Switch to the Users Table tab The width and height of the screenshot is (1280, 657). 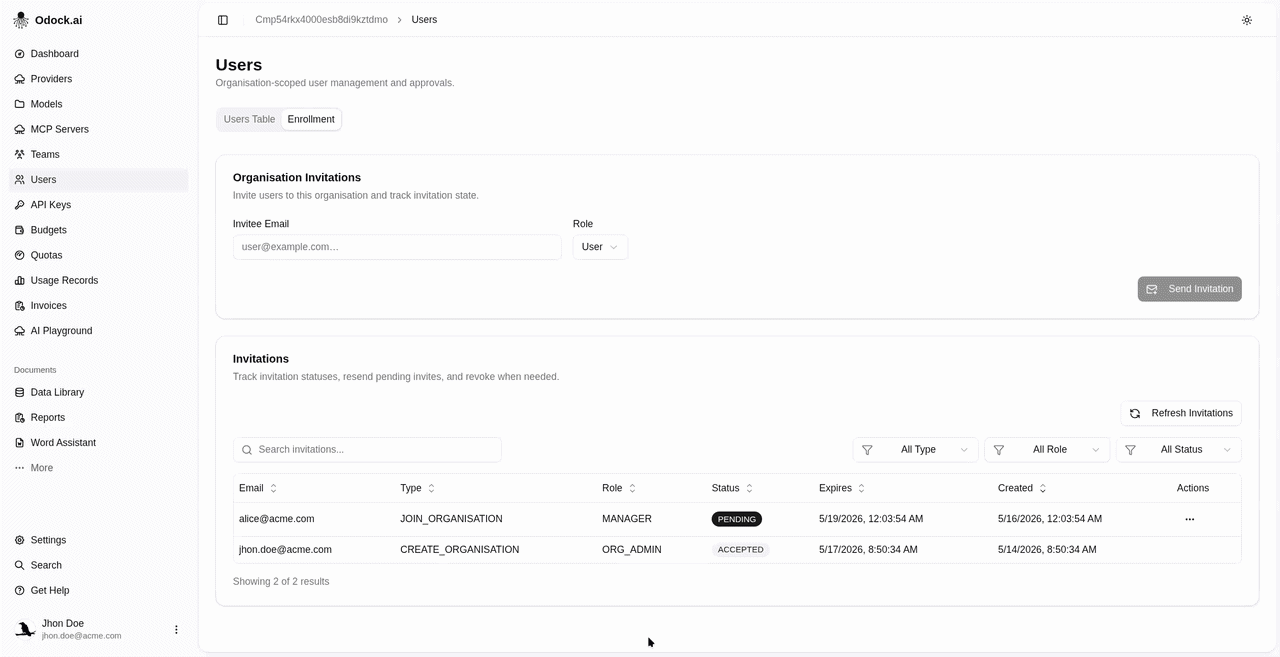(249, 119)
